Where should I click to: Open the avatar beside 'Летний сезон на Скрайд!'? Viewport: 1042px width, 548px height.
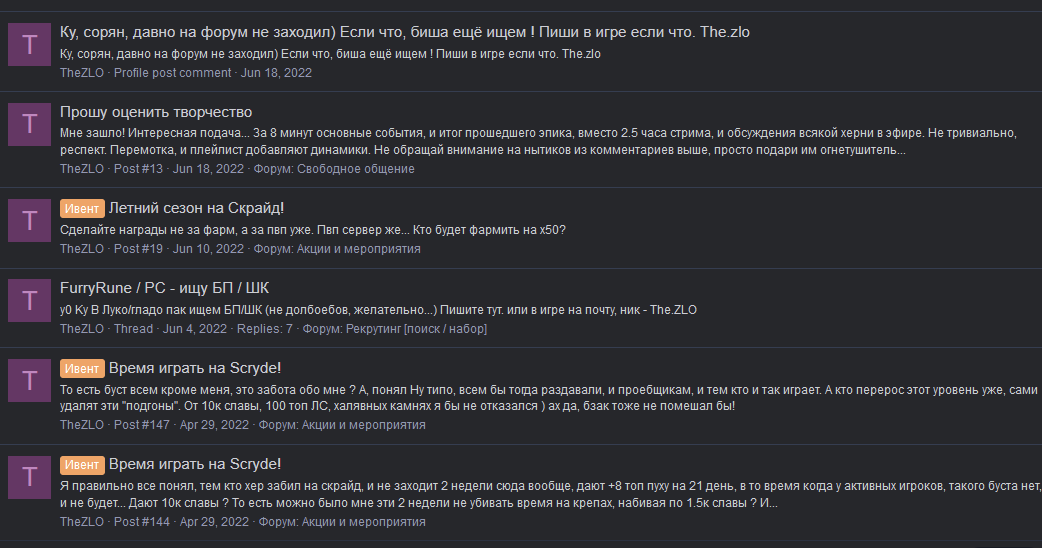[x=29, y=221]
